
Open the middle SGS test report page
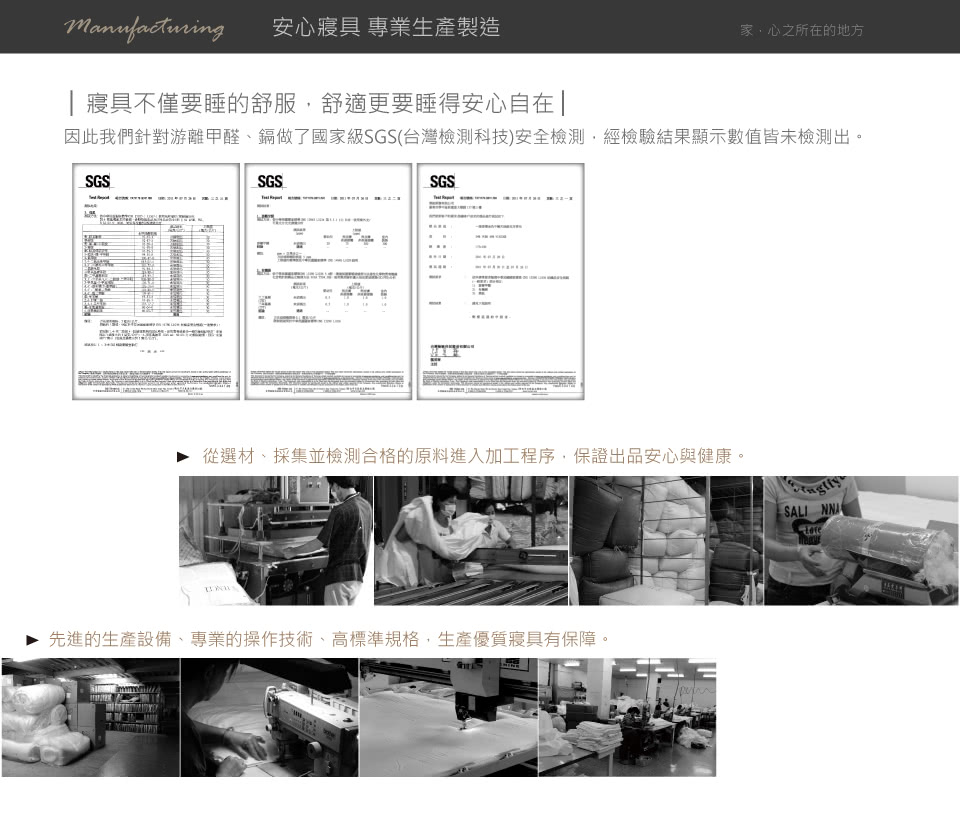coord(328,290)
